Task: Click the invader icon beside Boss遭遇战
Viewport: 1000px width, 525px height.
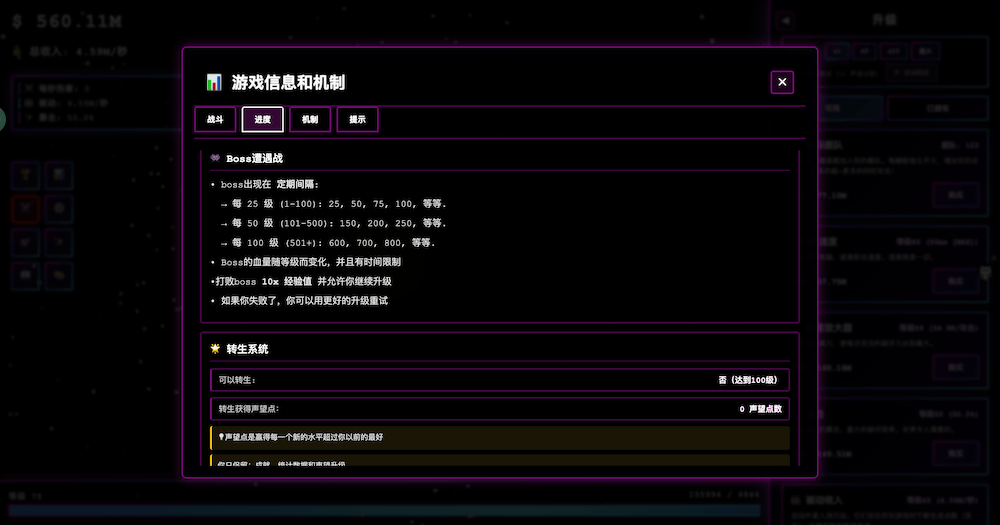Action: (x=215, y=158)
